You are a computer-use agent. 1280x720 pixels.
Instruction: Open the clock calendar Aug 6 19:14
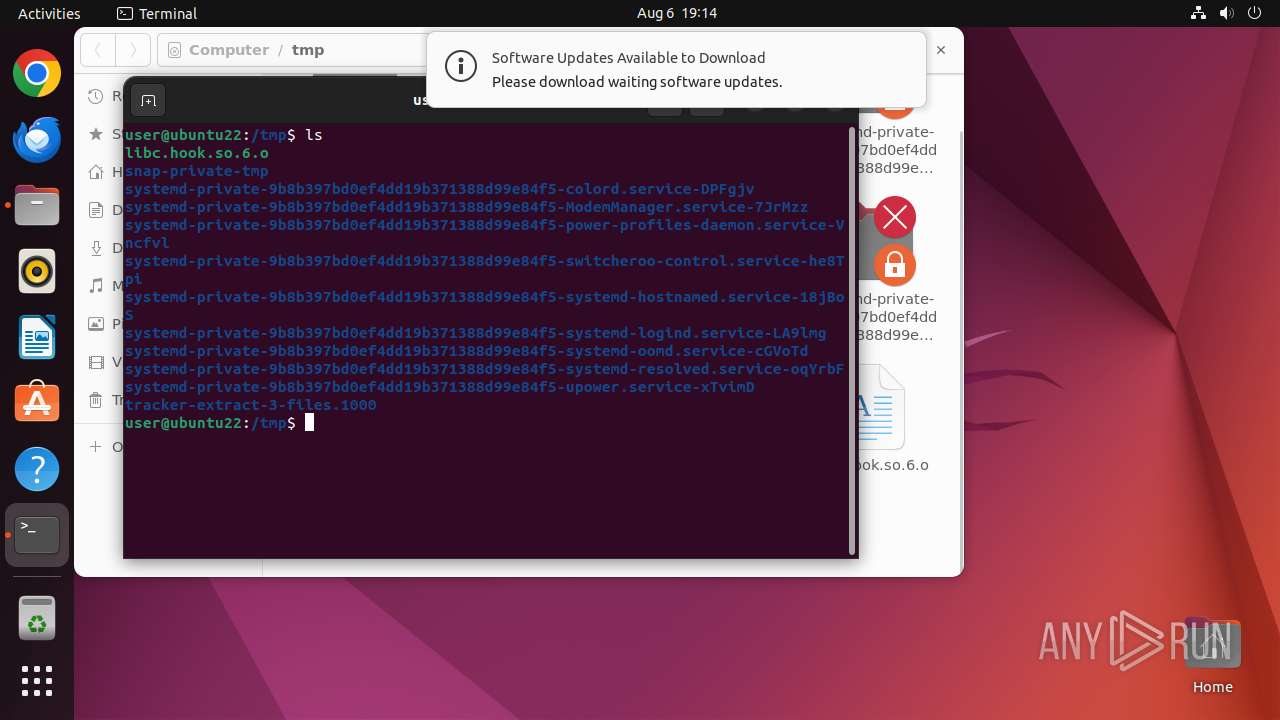(x=677, y=13)
